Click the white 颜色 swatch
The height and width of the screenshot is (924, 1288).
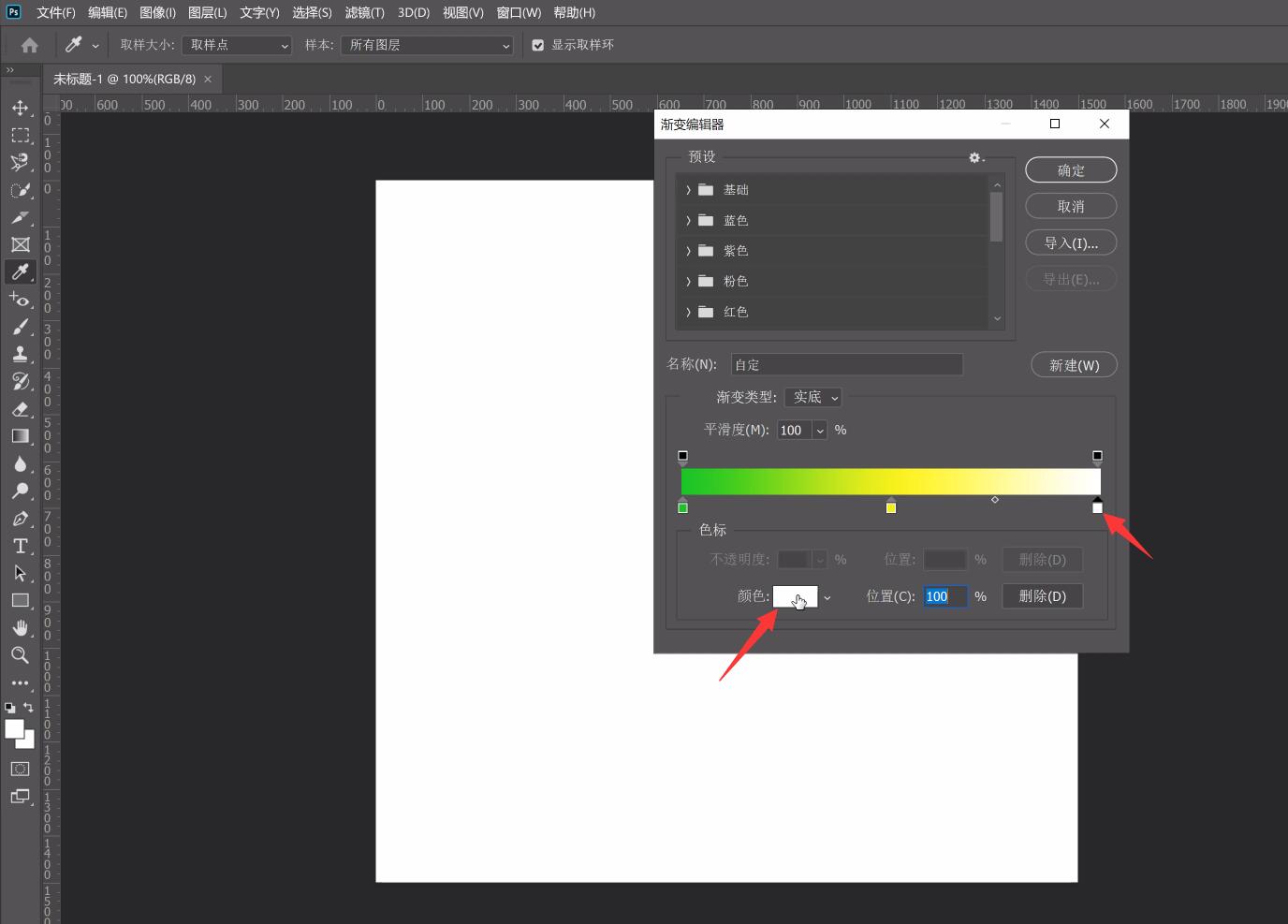click(x=795, y=596)
